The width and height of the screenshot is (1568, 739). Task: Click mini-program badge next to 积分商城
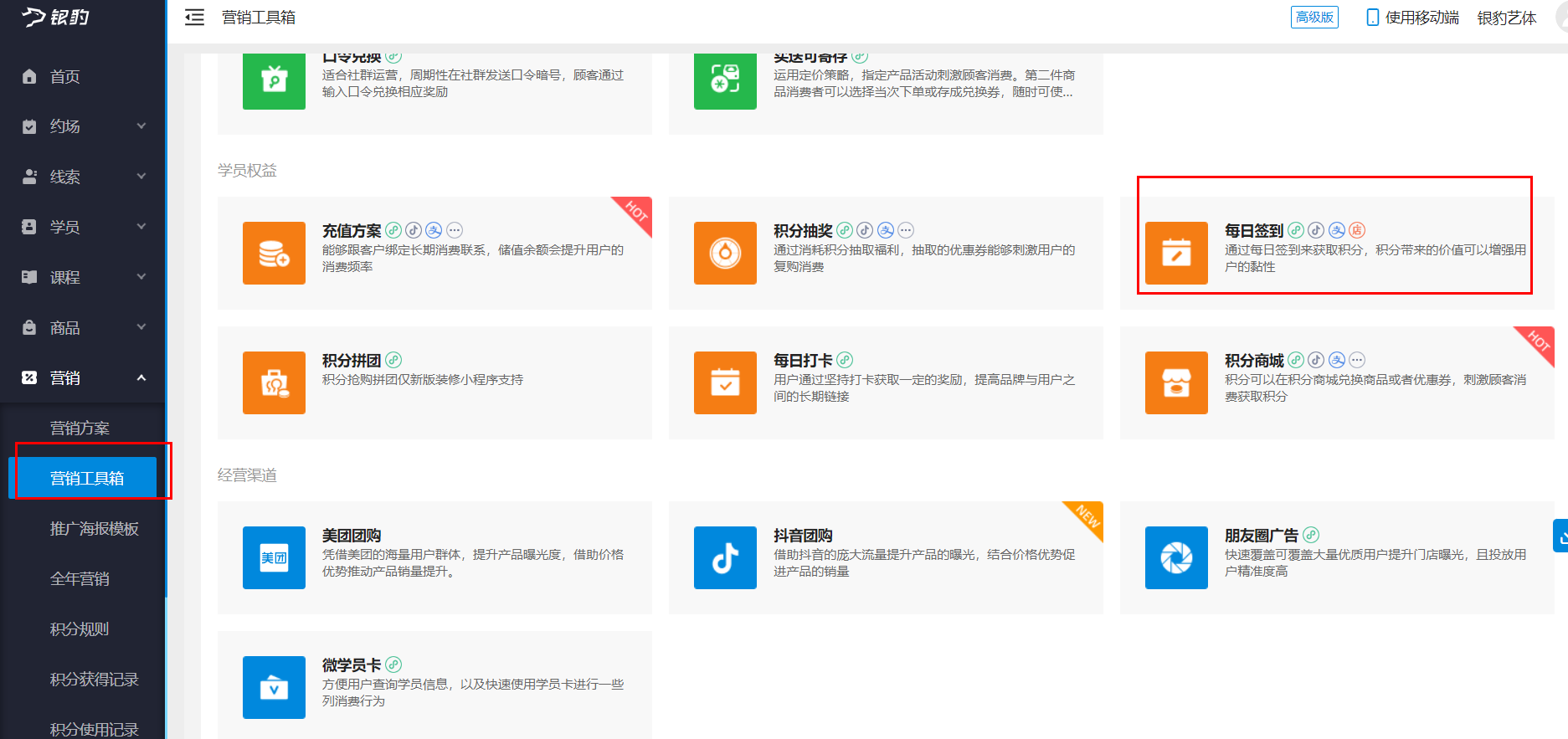click(1296, 360)
